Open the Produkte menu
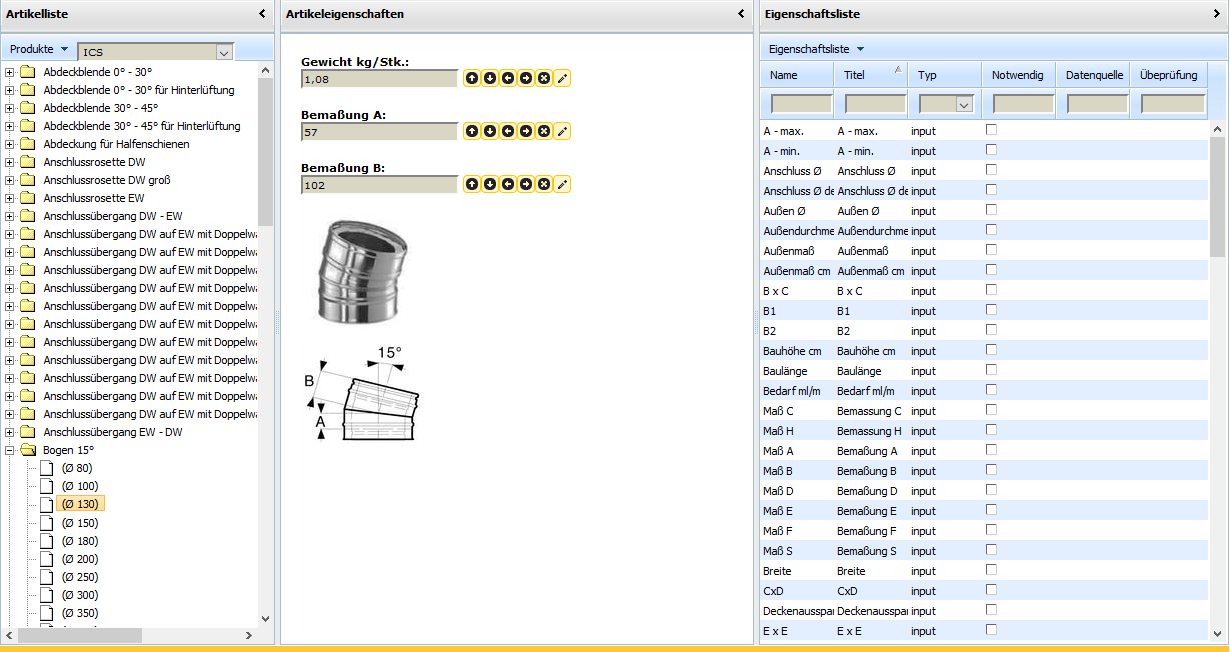The image size is (1230, 652). 38,49
